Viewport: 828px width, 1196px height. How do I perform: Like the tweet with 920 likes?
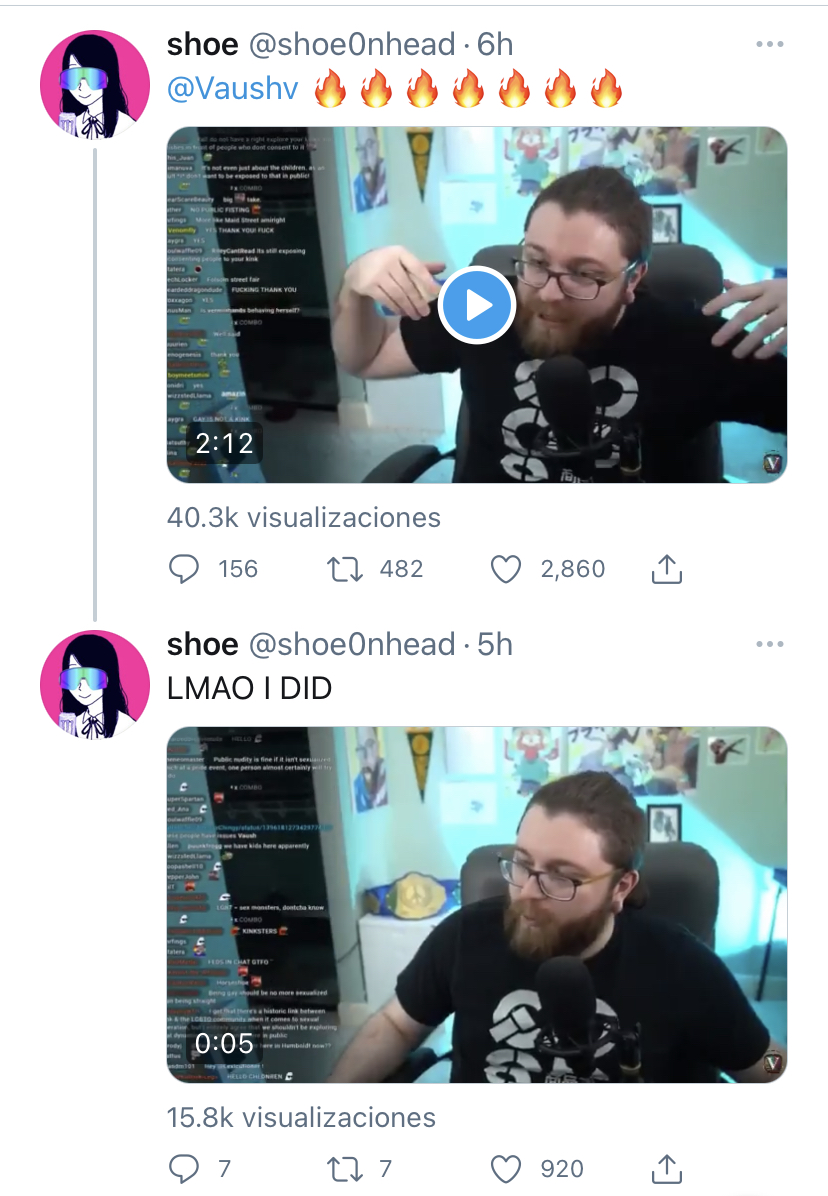(505, 1169)
